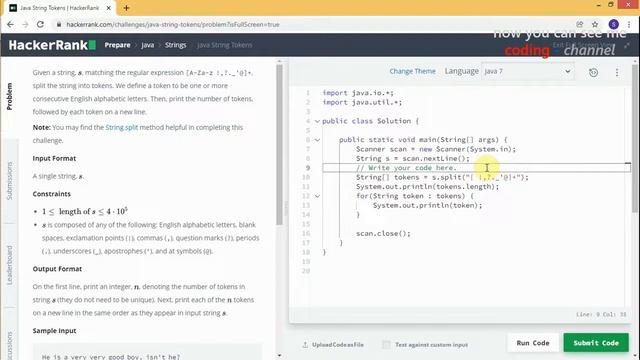Click Change Theme in editor

click(412, 71)
